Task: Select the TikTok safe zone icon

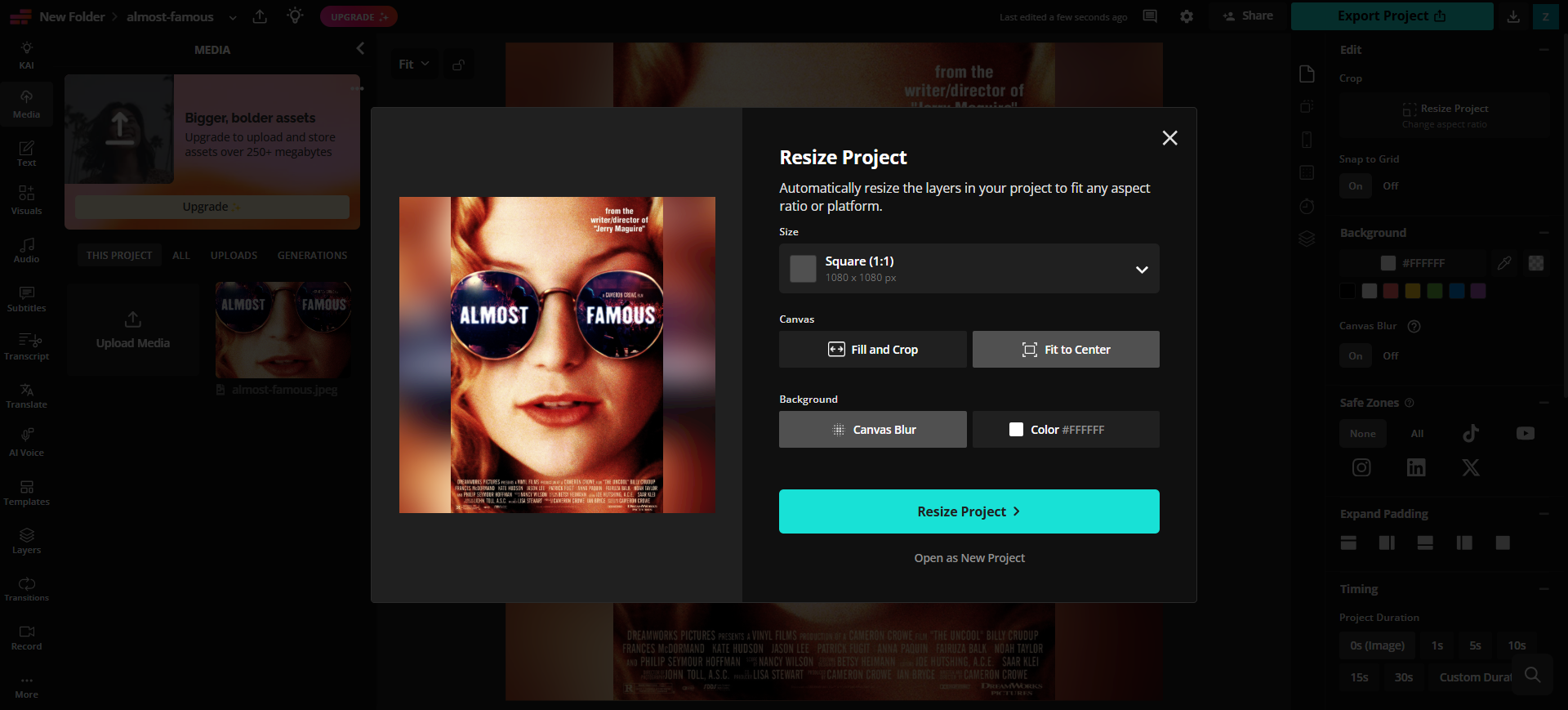Action: click(1471, 433)
